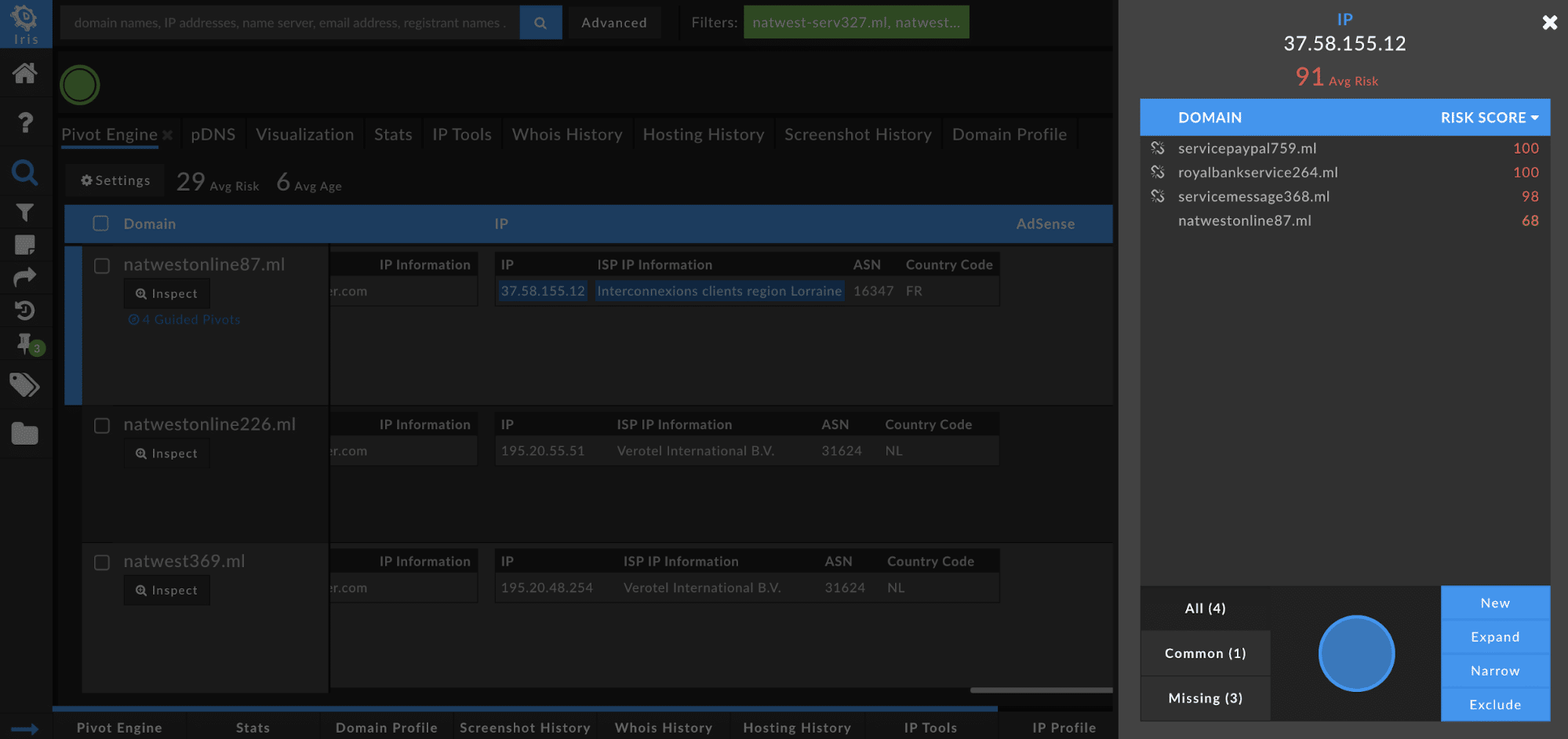Image resolution: width=1568 pixels, height=739 pixels.
Task: Click the horizontal scrollbar of results table
Action: click(x=1041, y=690)
